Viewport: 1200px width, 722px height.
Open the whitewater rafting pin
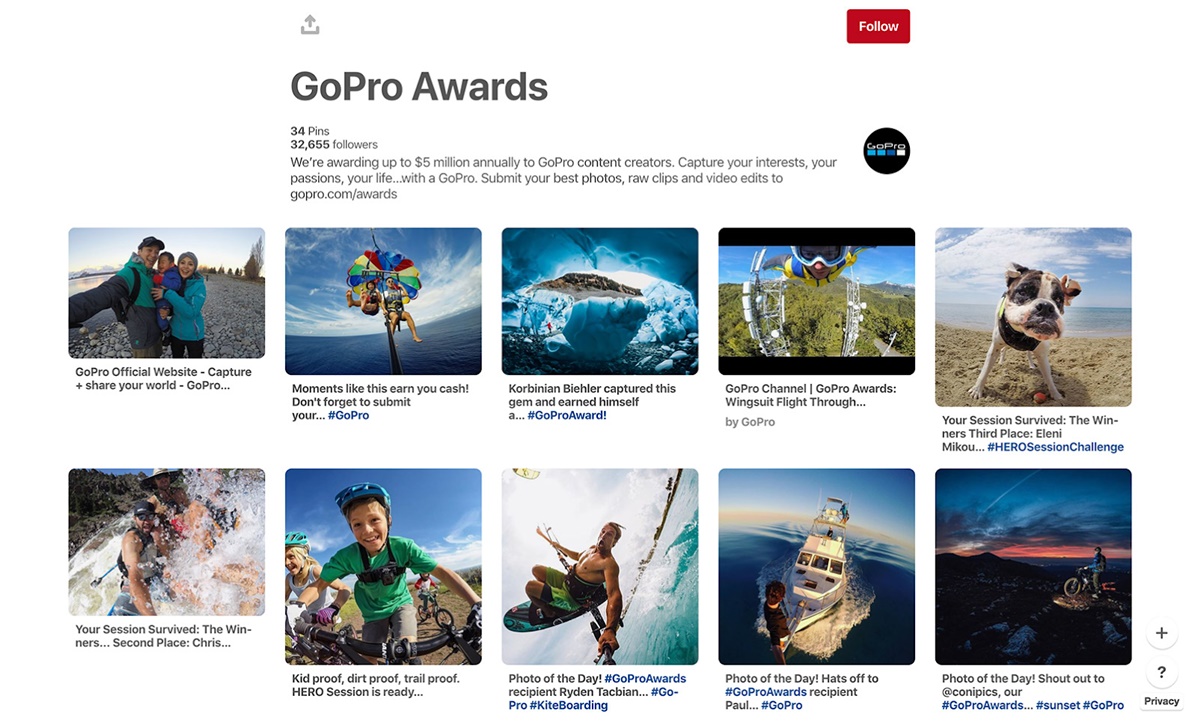(x=166, y=541)
